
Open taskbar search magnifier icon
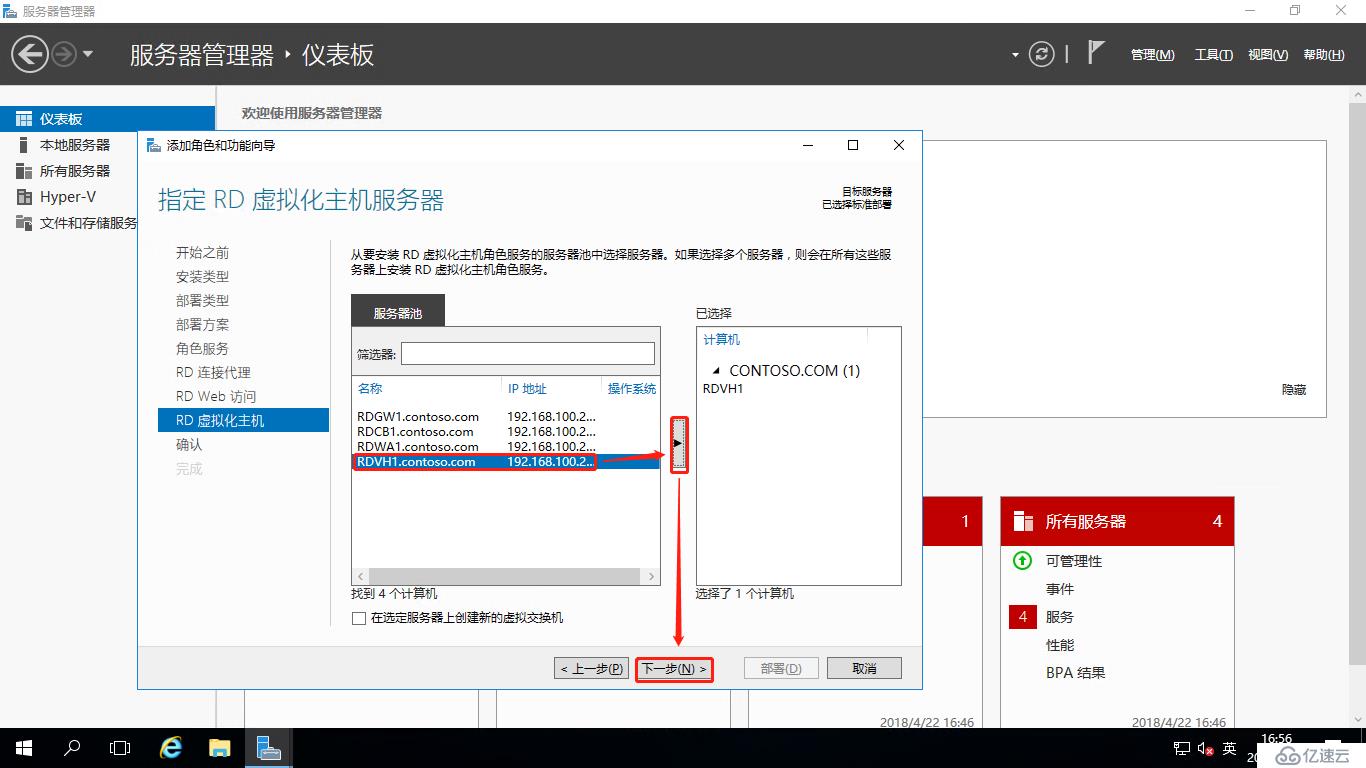coord(72,748)
